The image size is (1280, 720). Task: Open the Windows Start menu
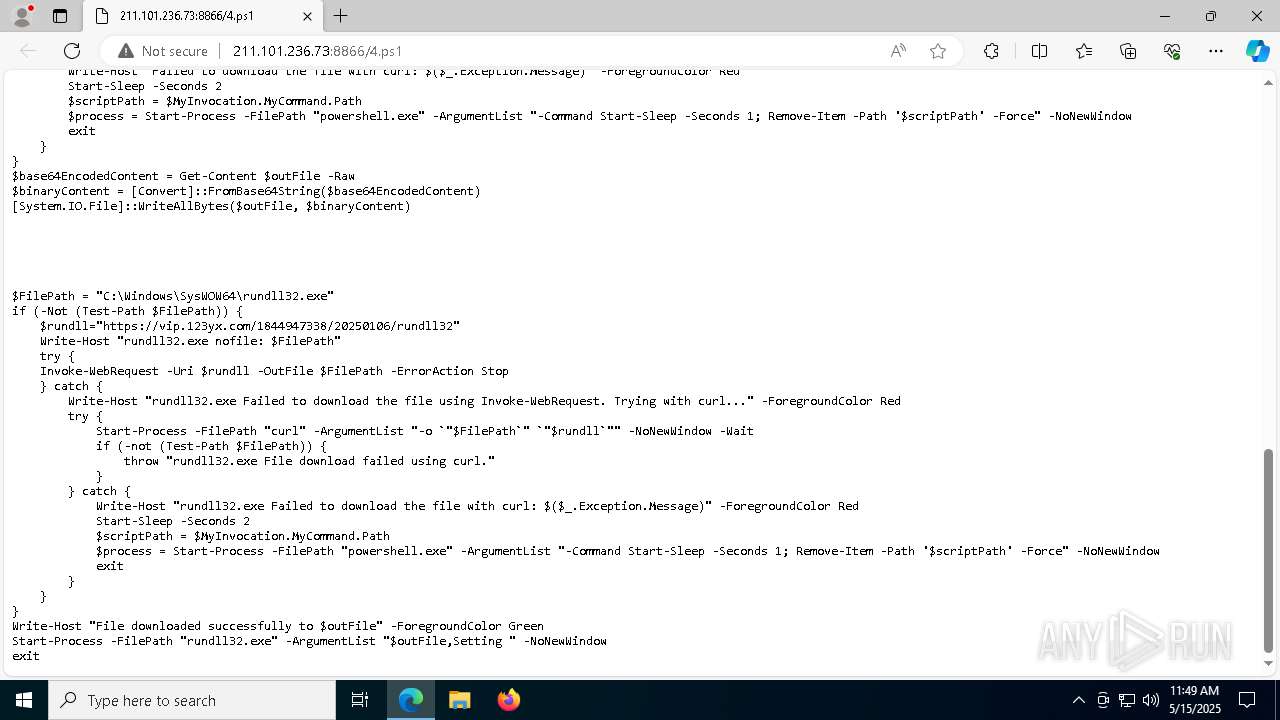click(24, 700)
